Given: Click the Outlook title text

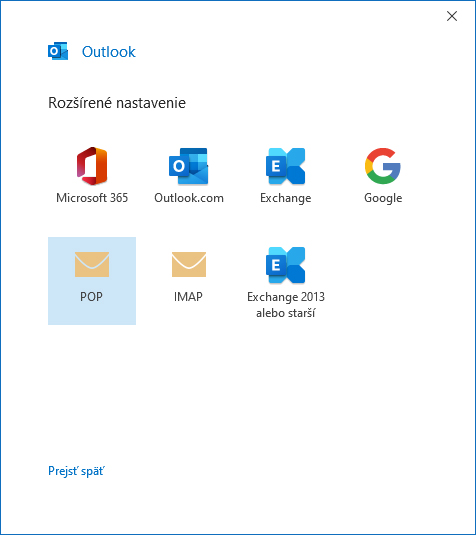Looking at the screenshot, I should tap(109, 52).
